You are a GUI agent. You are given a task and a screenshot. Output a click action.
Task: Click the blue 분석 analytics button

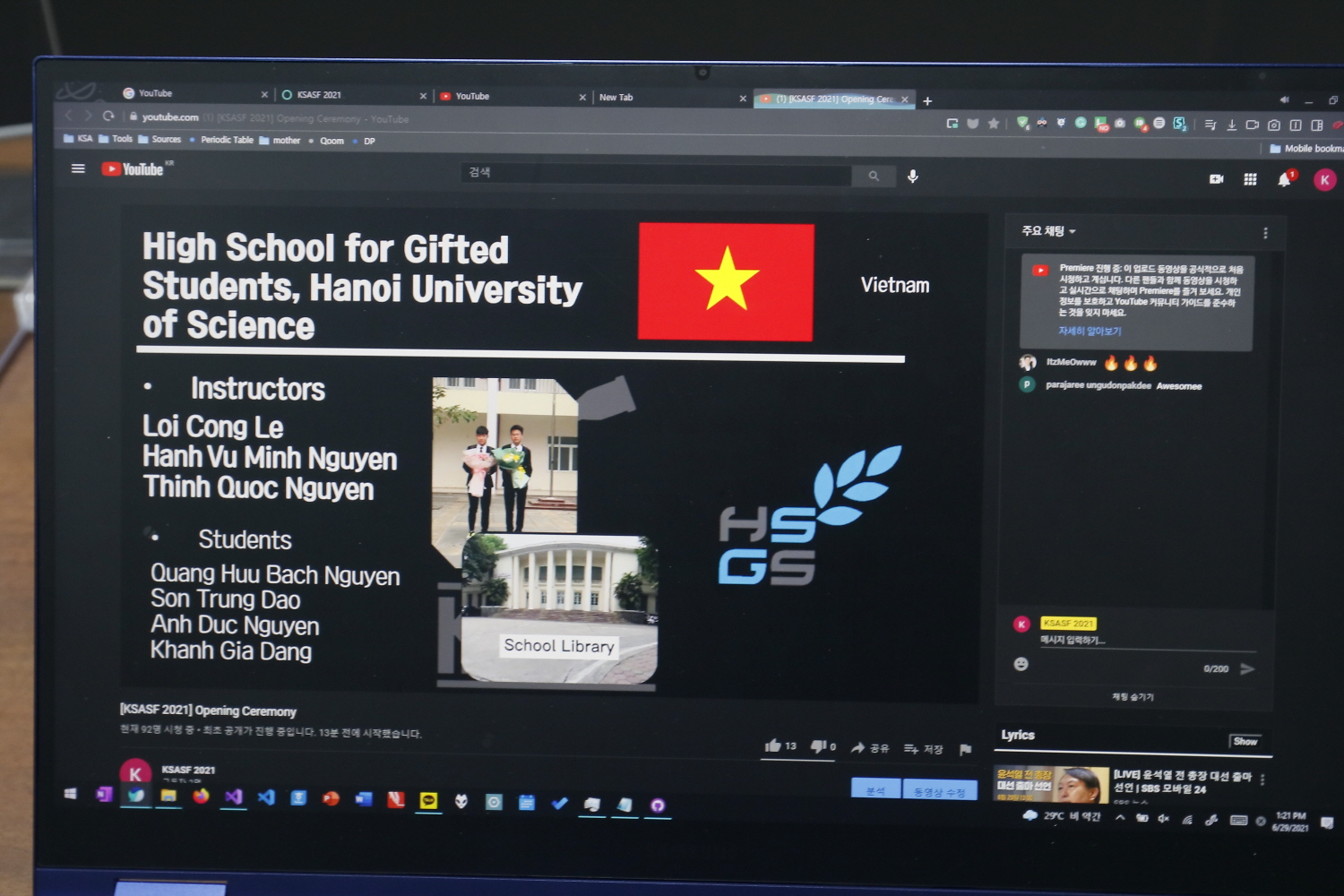[x=875, y=789]
